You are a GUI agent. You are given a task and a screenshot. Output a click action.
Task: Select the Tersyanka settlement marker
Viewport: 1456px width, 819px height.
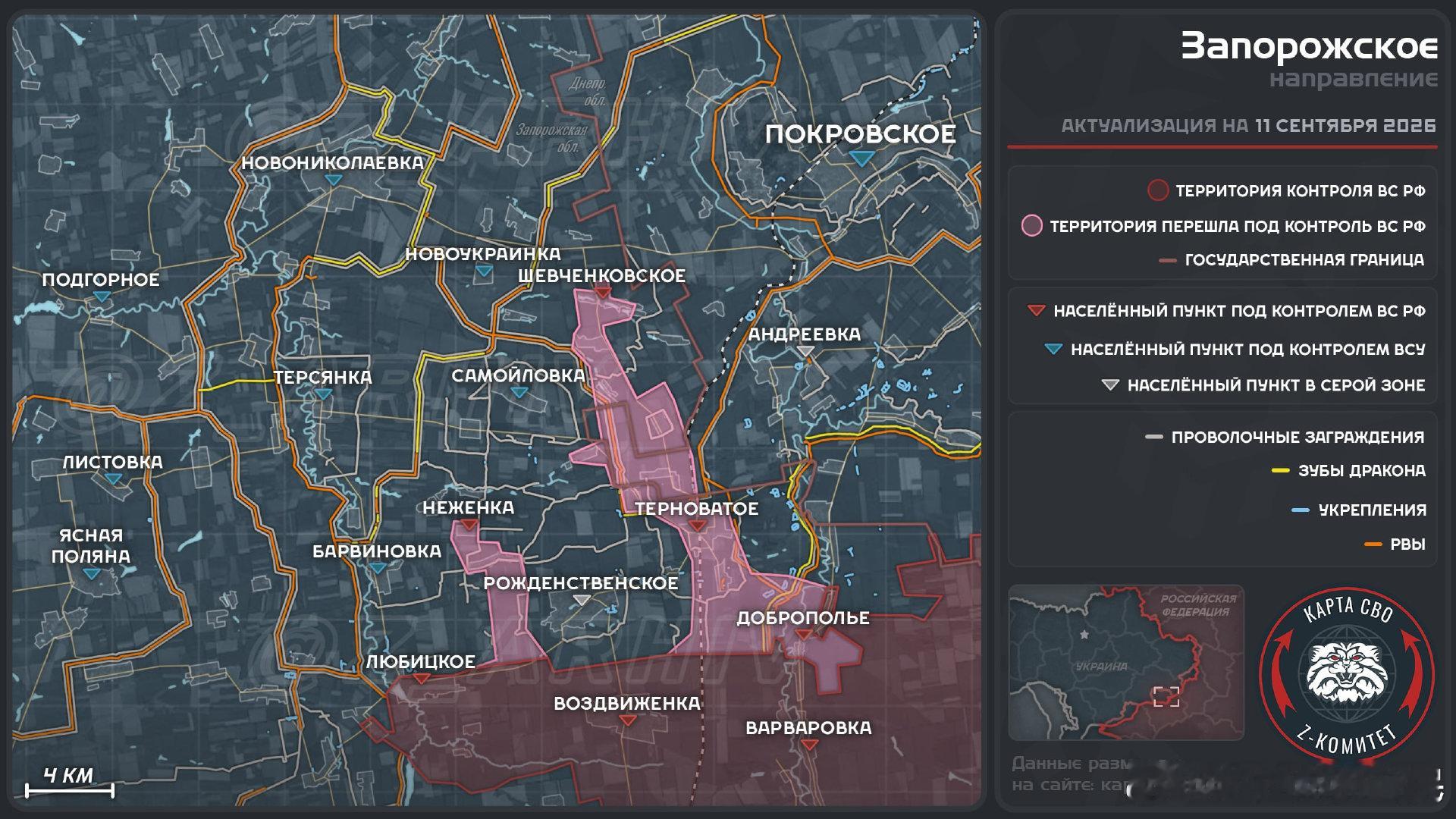[323, 394]
